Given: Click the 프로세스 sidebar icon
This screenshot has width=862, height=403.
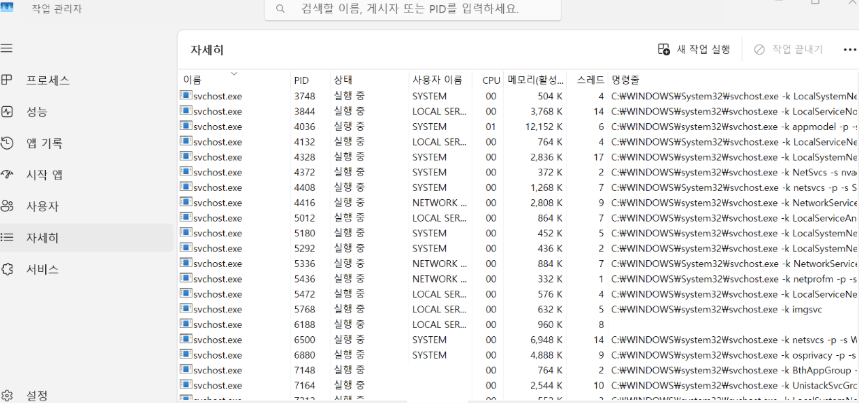Looking at the screenshot, I should [x=7, y=80].
